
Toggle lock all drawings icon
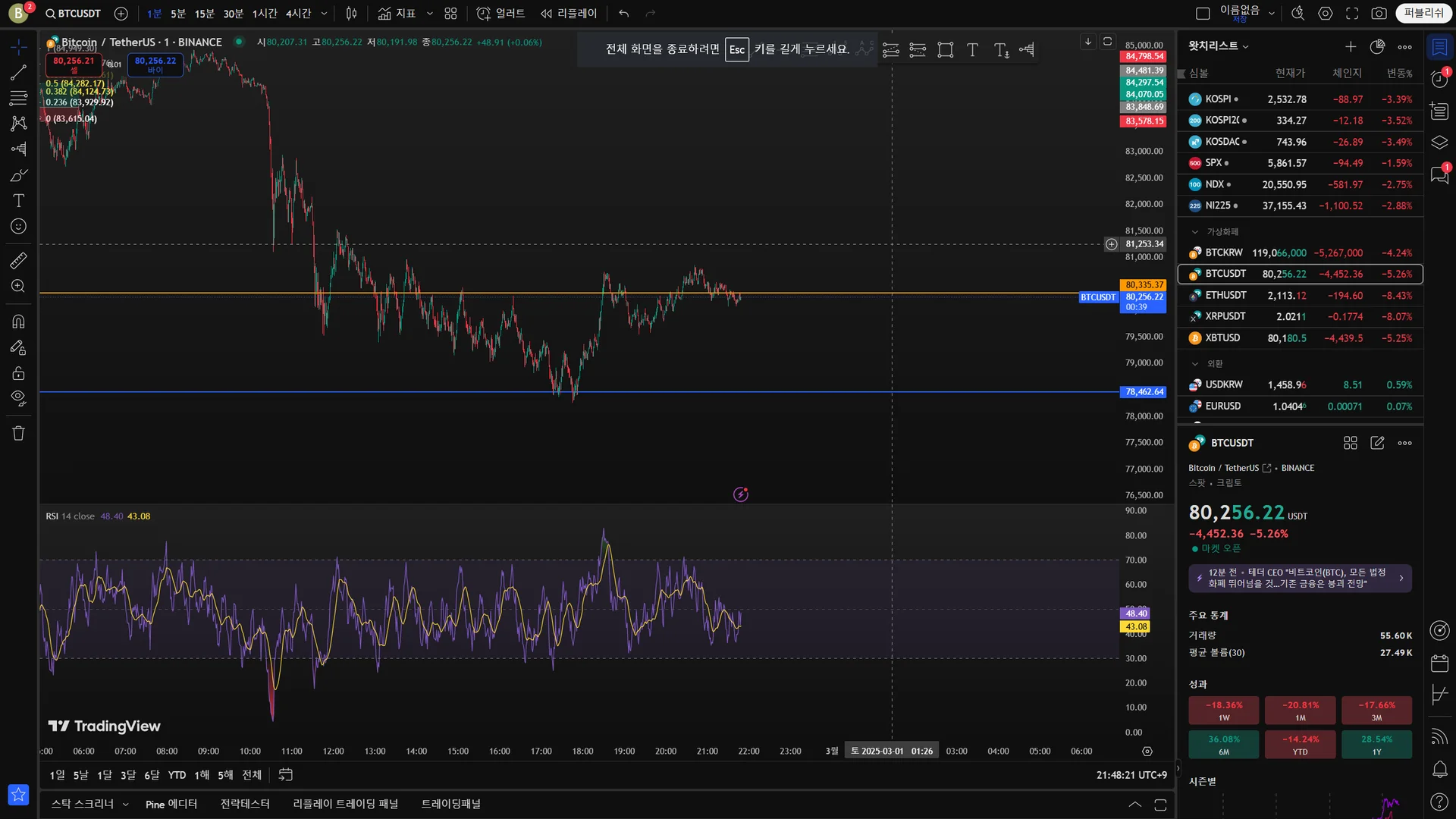tap(18, 373)
